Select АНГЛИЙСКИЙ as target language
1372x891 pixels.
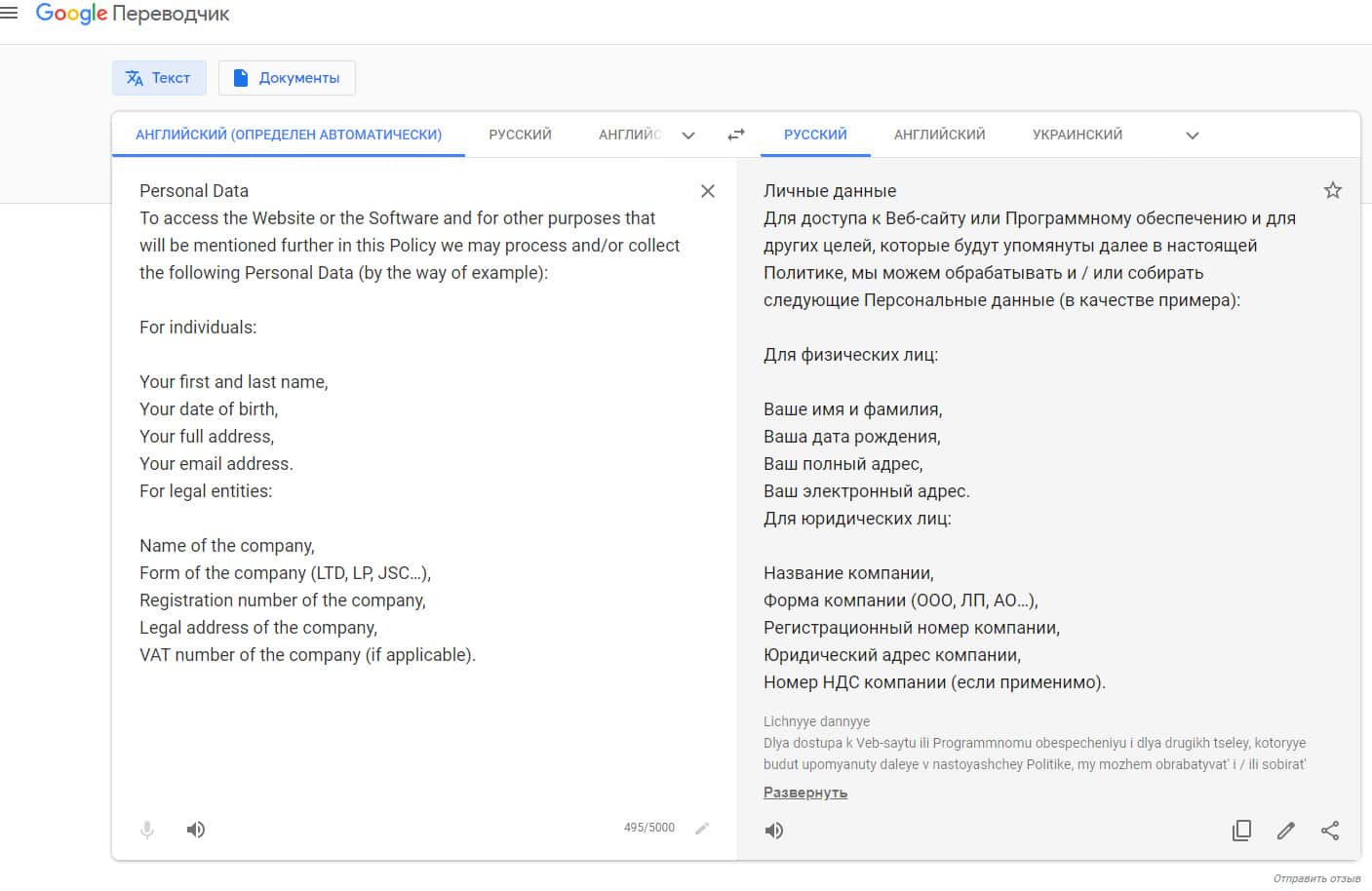939,135
